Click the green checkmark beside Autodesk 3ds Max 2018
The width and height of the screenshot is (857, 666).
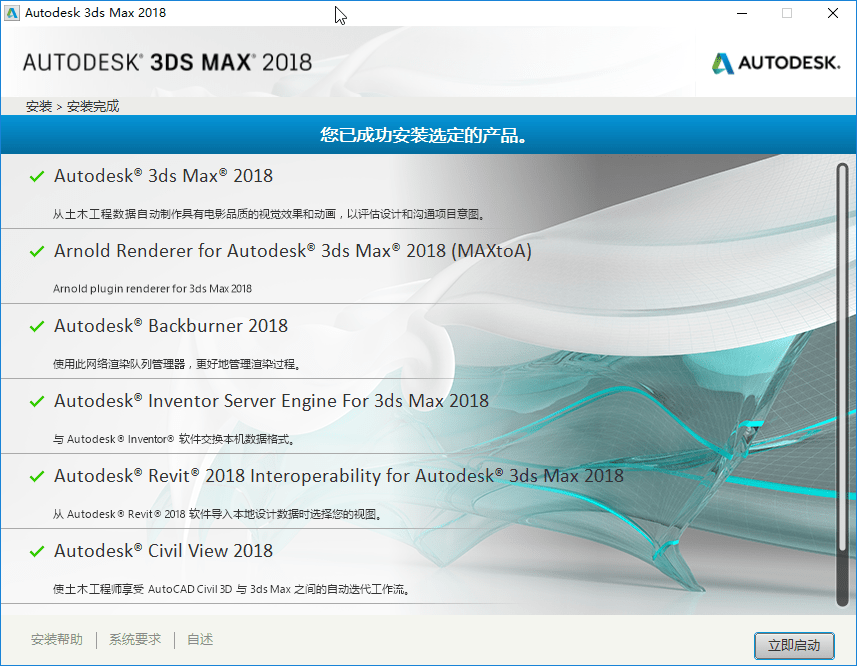pos(37,176)
